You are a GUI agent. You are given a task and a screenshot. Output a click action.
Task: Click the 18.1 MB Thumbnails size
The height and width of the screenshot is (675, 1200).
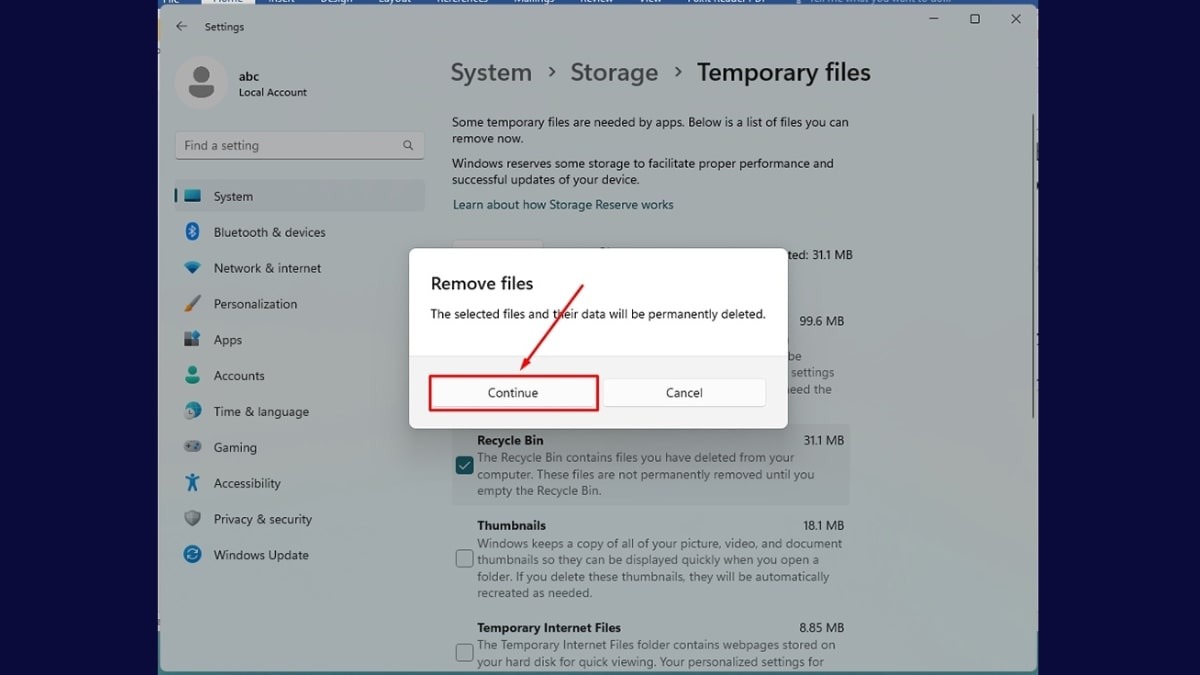coord(823,526)
